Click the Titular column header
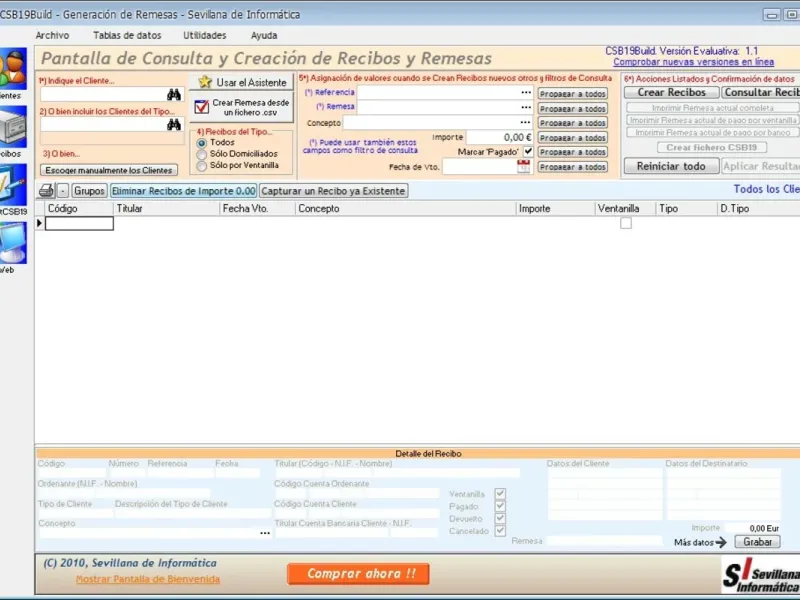Viewport: 800px width, 600px height. click(x=166, y=208)
